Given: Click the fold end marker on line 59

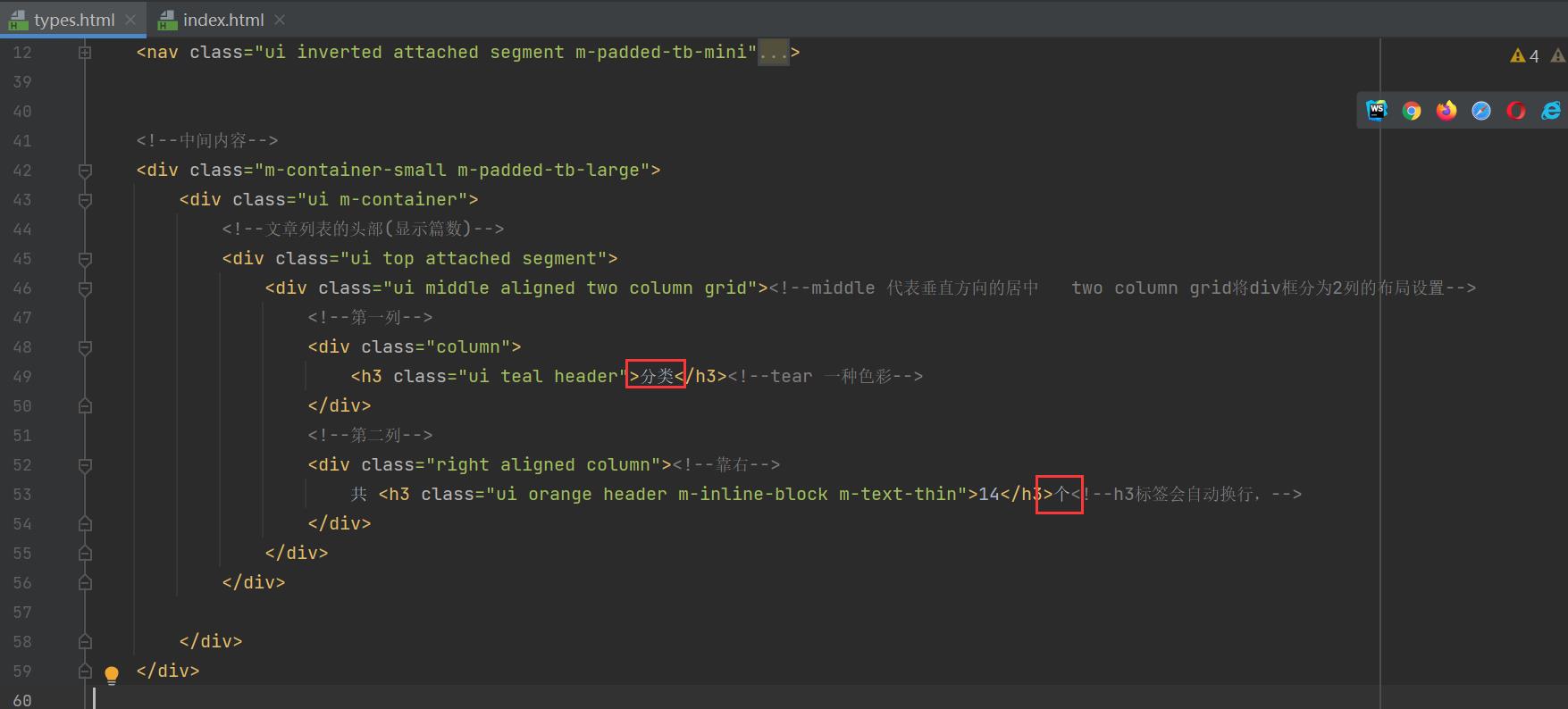Looking at the screenshot, I should click(x=85, y=671).
